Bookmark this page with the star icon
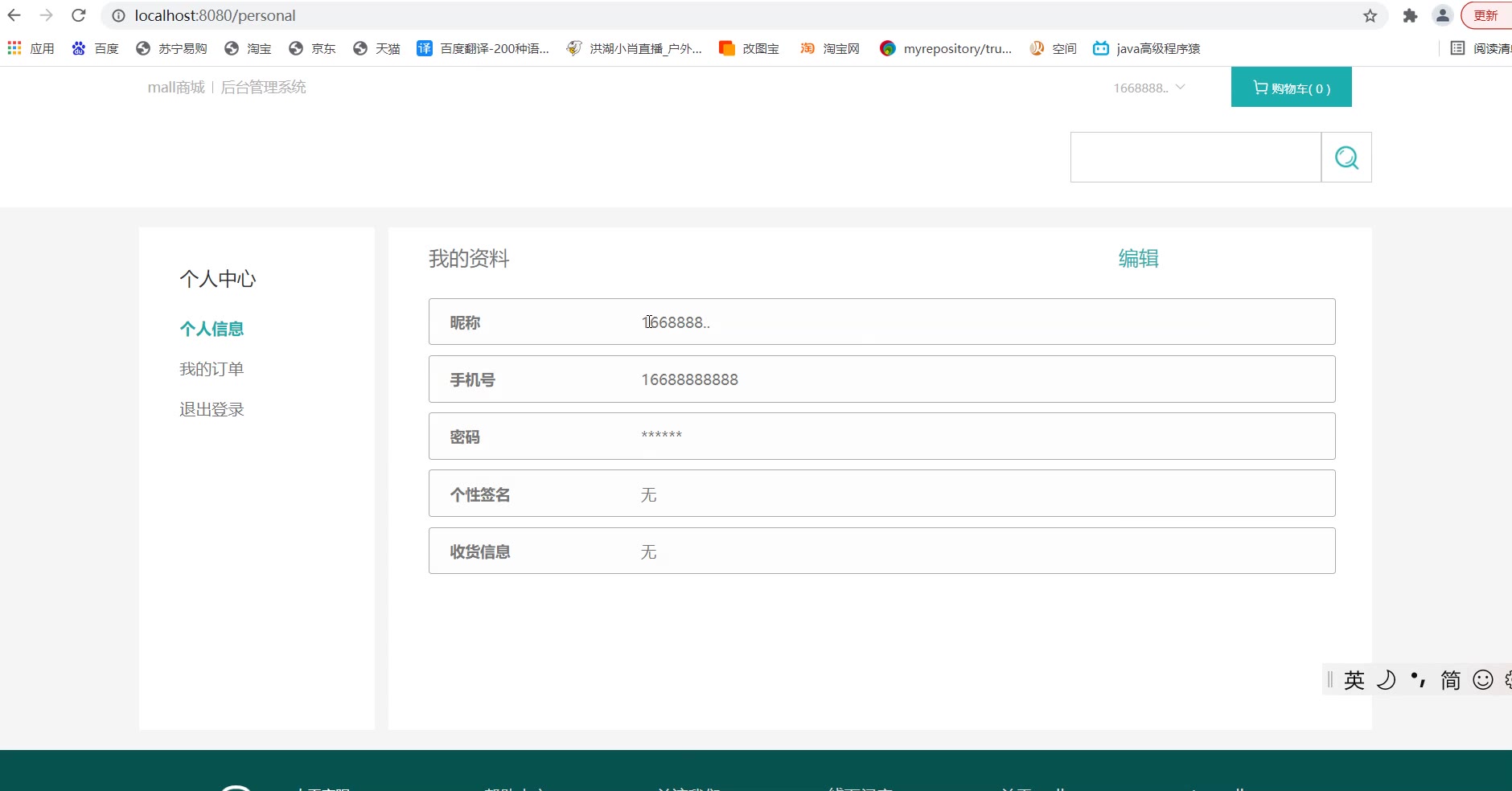Viewport: 1512px width, 791px height. (x=1370, y=15)
